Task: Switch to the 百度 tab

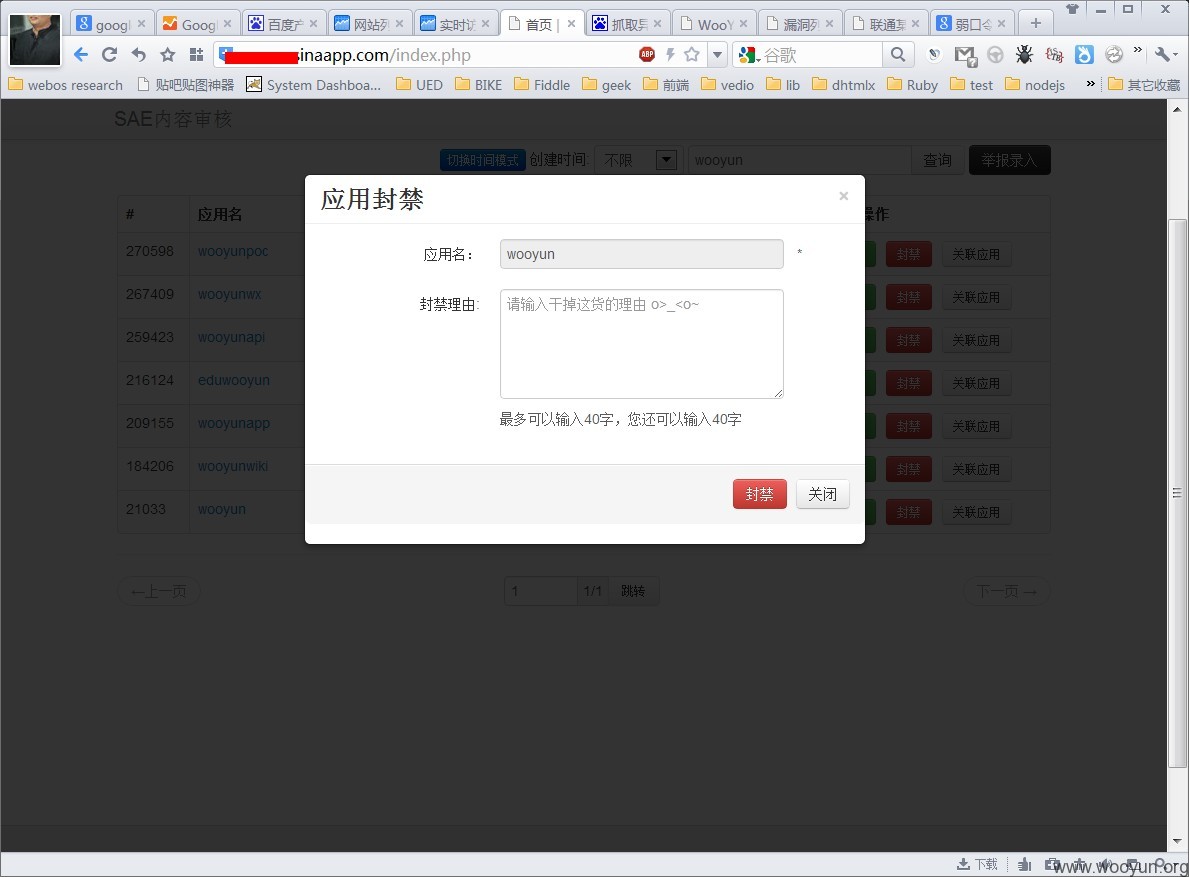Action: pos(284,23)
